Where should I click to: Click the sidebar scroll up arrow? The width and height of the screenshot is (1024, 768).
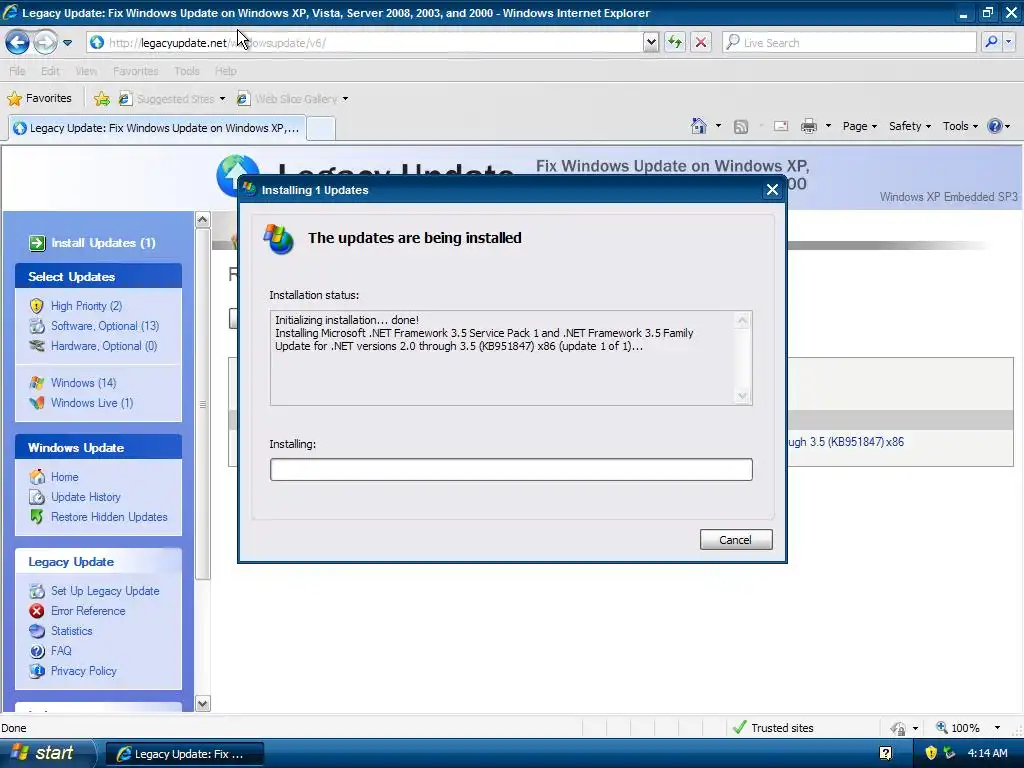202,219
